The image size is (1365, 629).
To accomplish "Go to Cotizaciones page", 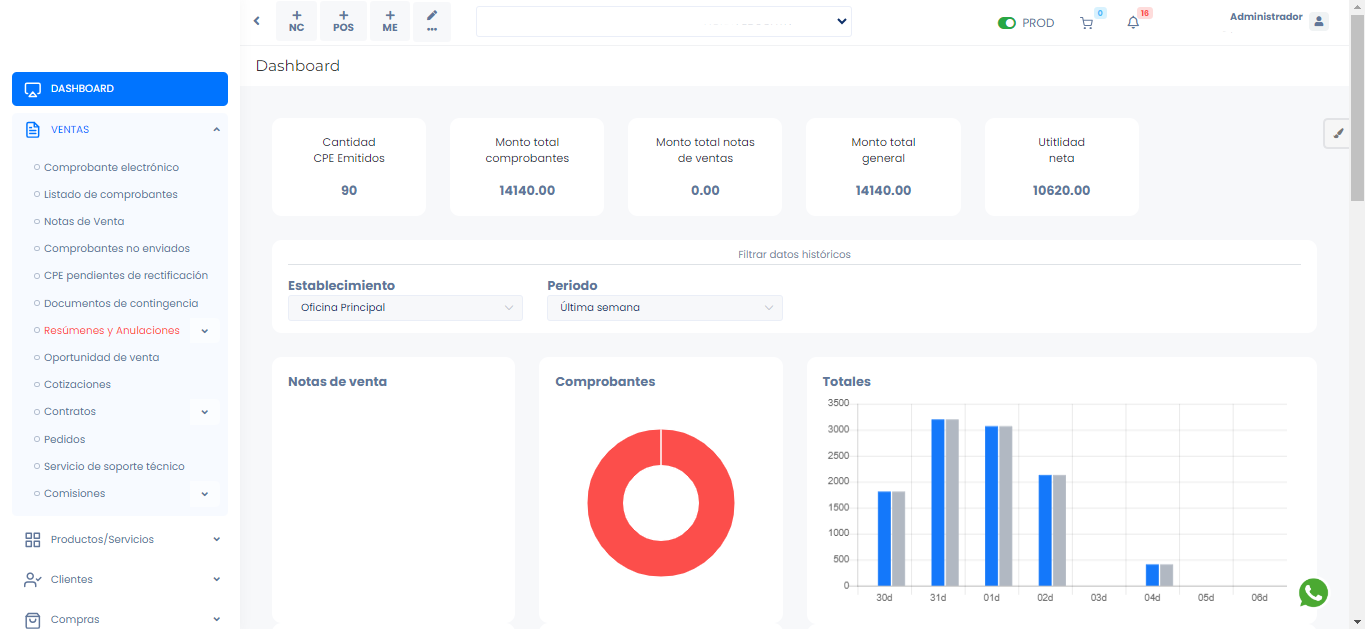I will (x=77, y=385).
